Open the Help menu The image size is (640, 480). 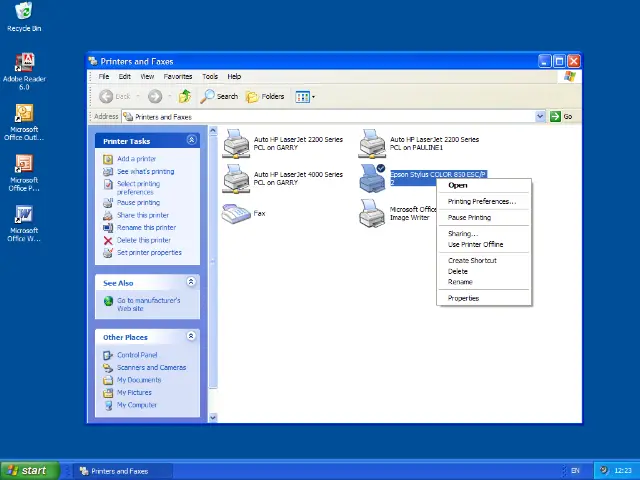tap(234, 76)
